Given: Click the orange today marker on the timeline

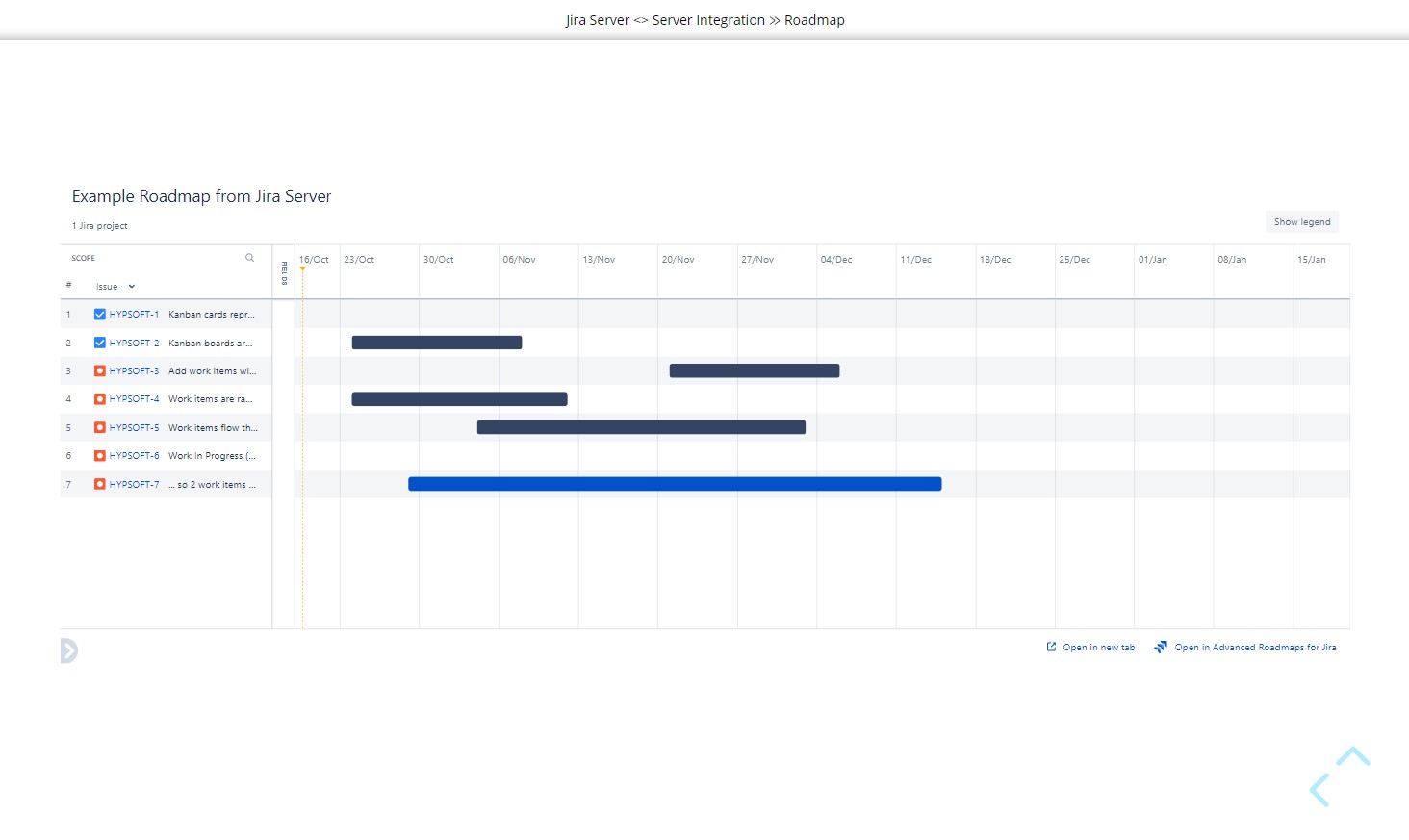Looking at the screenshot, I should click(x=303, y=269).
